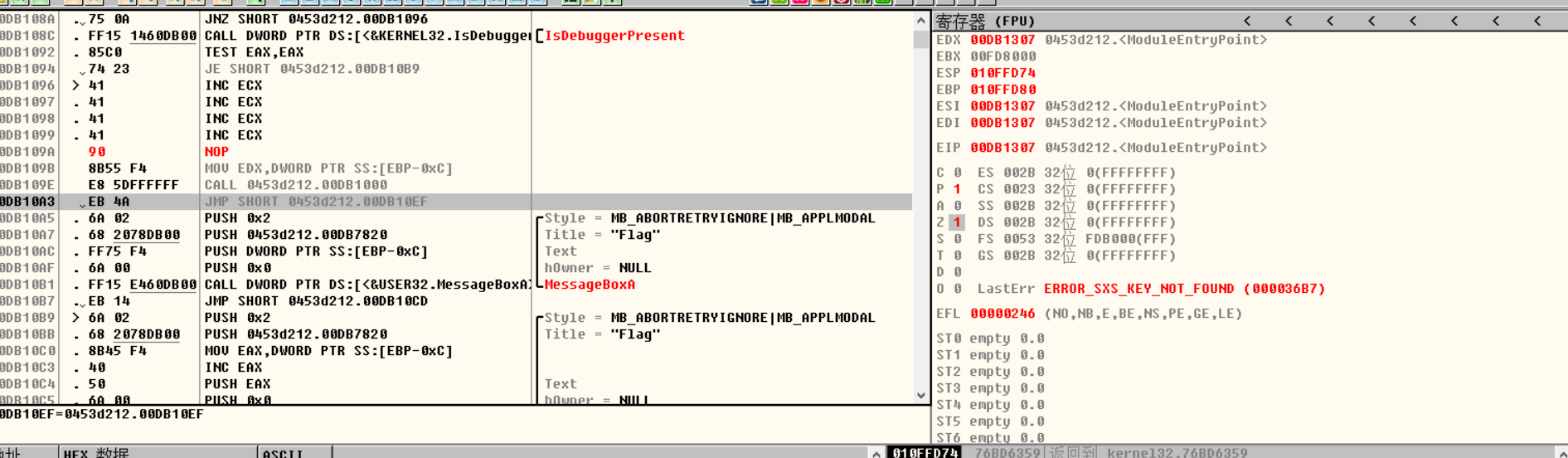Click hex bytes 85C0

click(x=104, y=52)
